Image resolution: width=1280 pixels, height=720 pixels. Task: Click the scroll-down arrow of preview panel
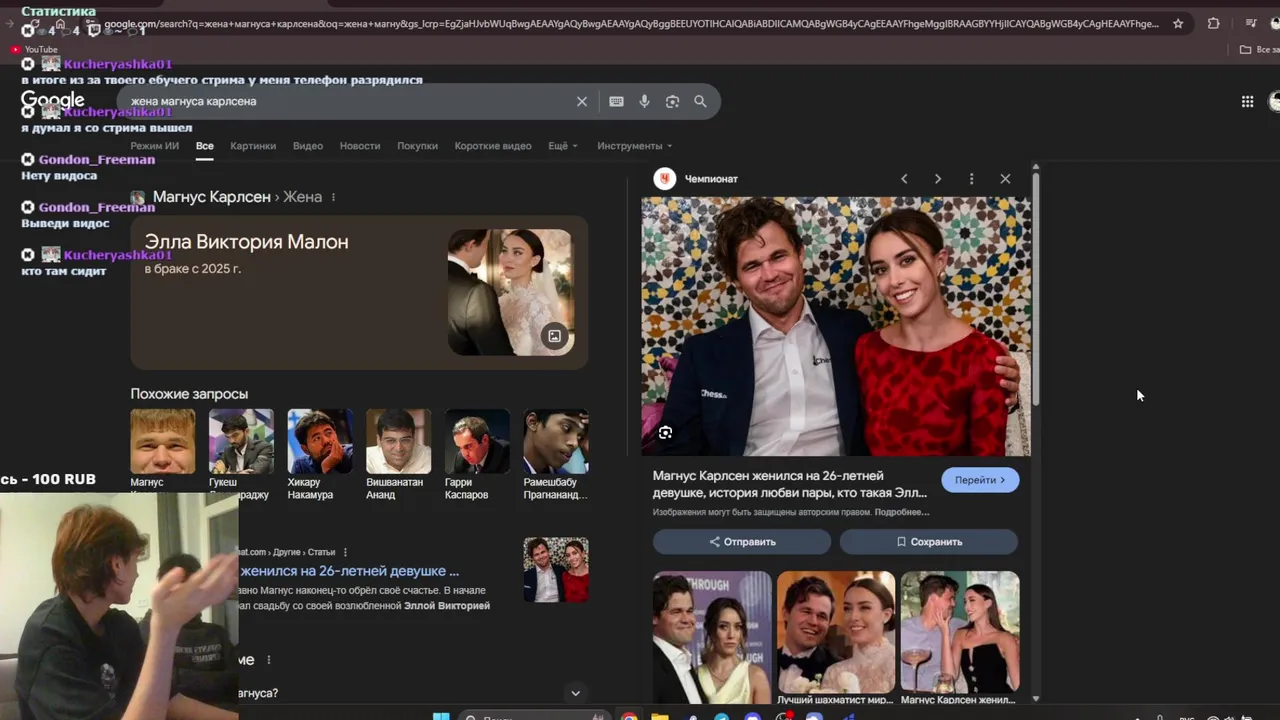click(x=1036, y=698)
